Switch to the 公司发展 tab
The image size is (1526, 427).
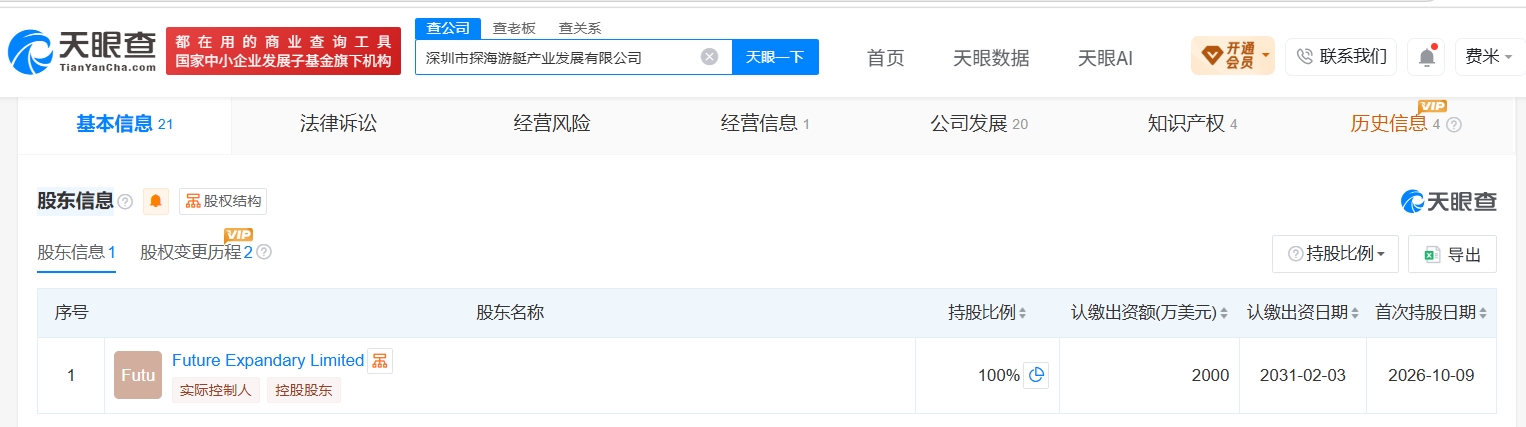click(979, 124)
